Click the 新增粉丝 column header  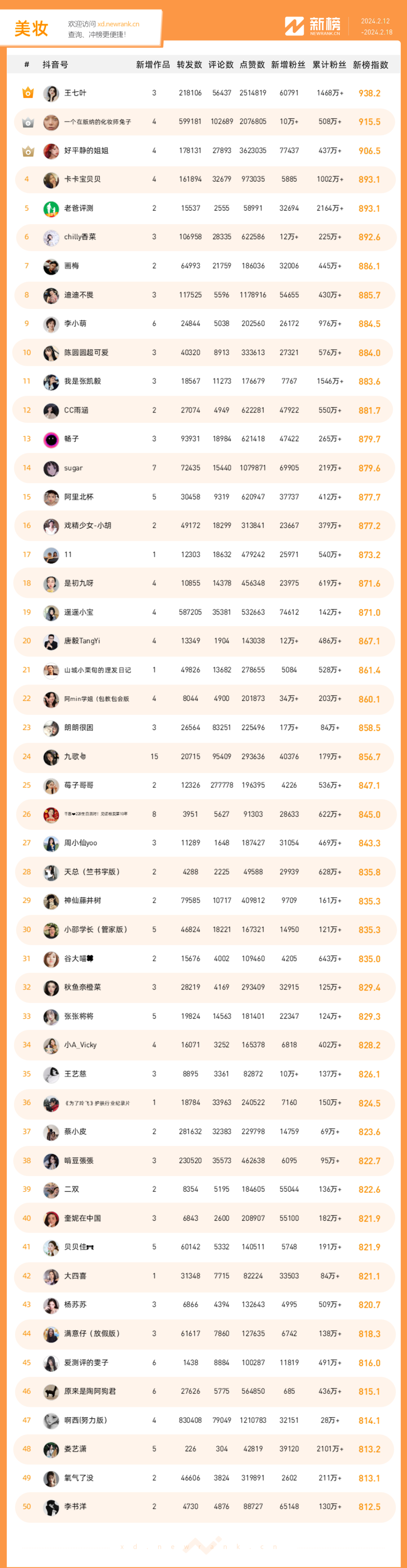pyautogui.click(x=288, y=65)
